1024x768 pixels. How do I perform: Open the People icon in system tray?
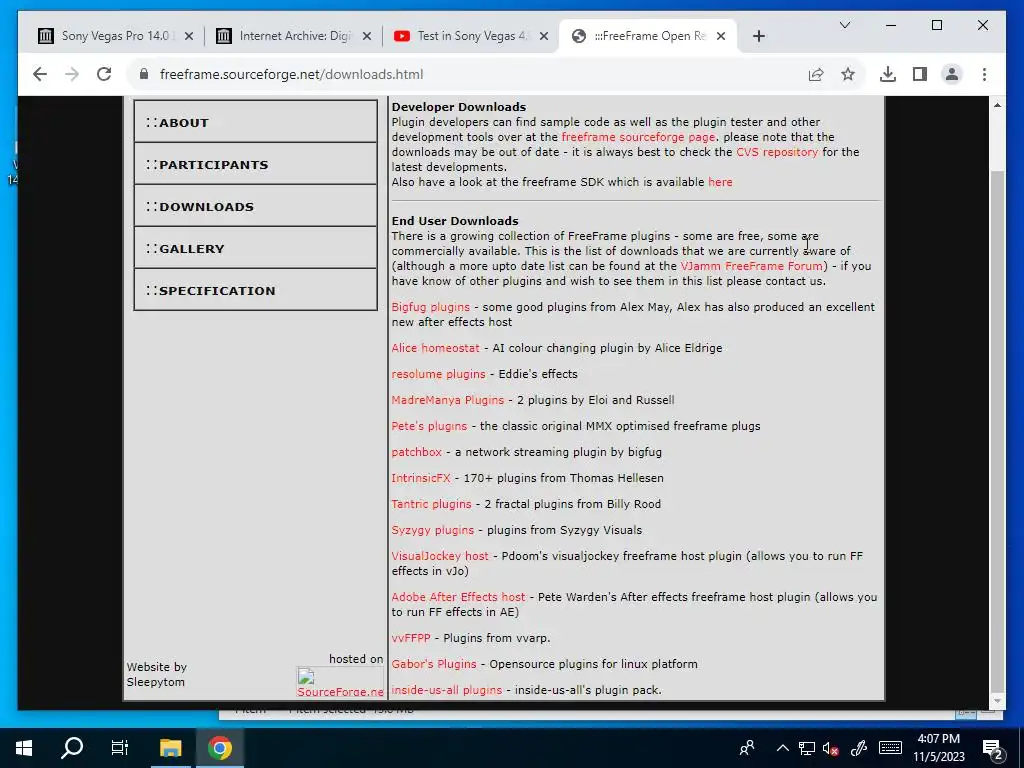pyautogui.click(x=747, y=748)
